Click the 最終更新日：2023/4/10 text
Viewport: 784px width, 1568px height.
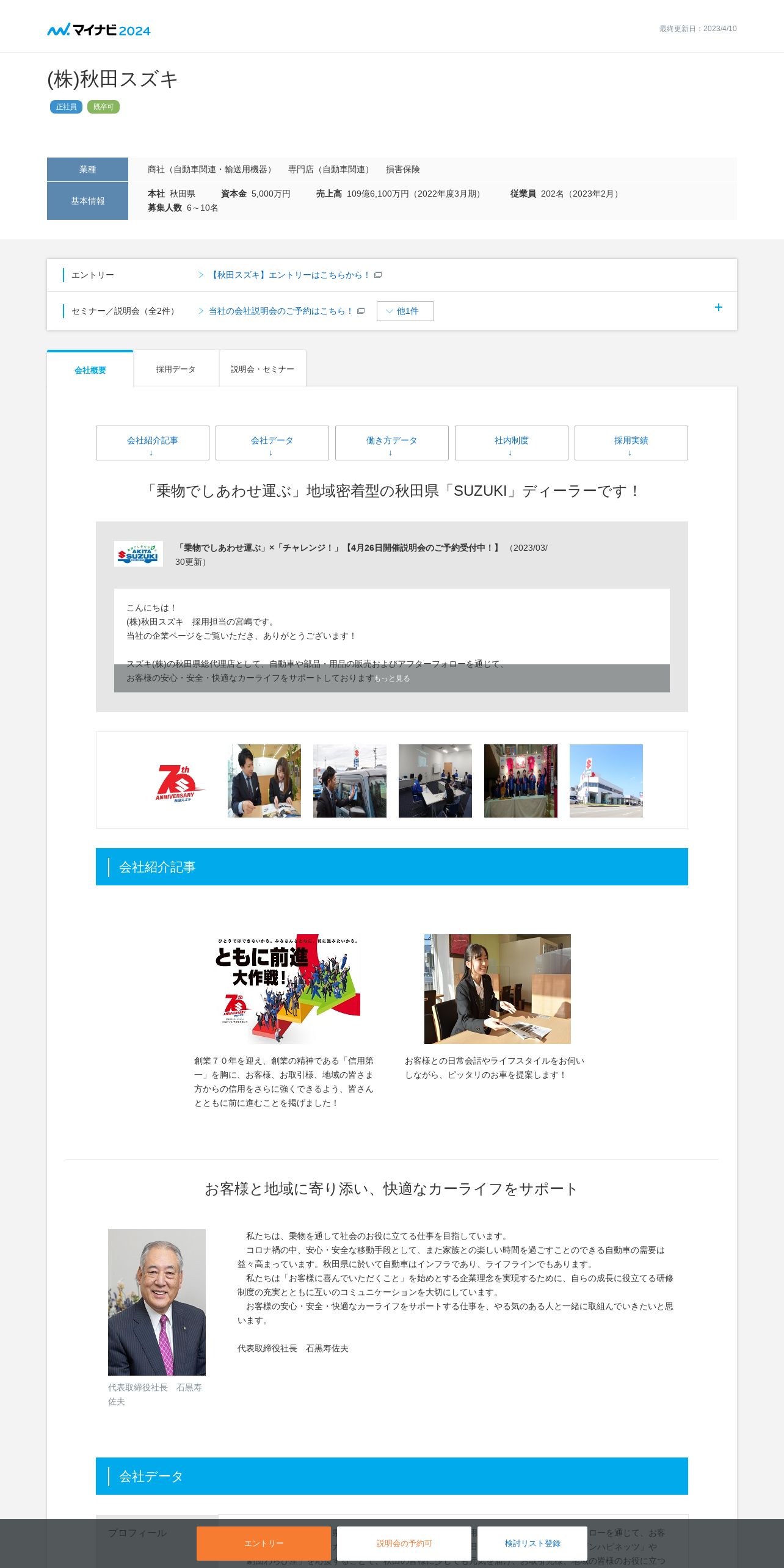click(x=698, y=29)
